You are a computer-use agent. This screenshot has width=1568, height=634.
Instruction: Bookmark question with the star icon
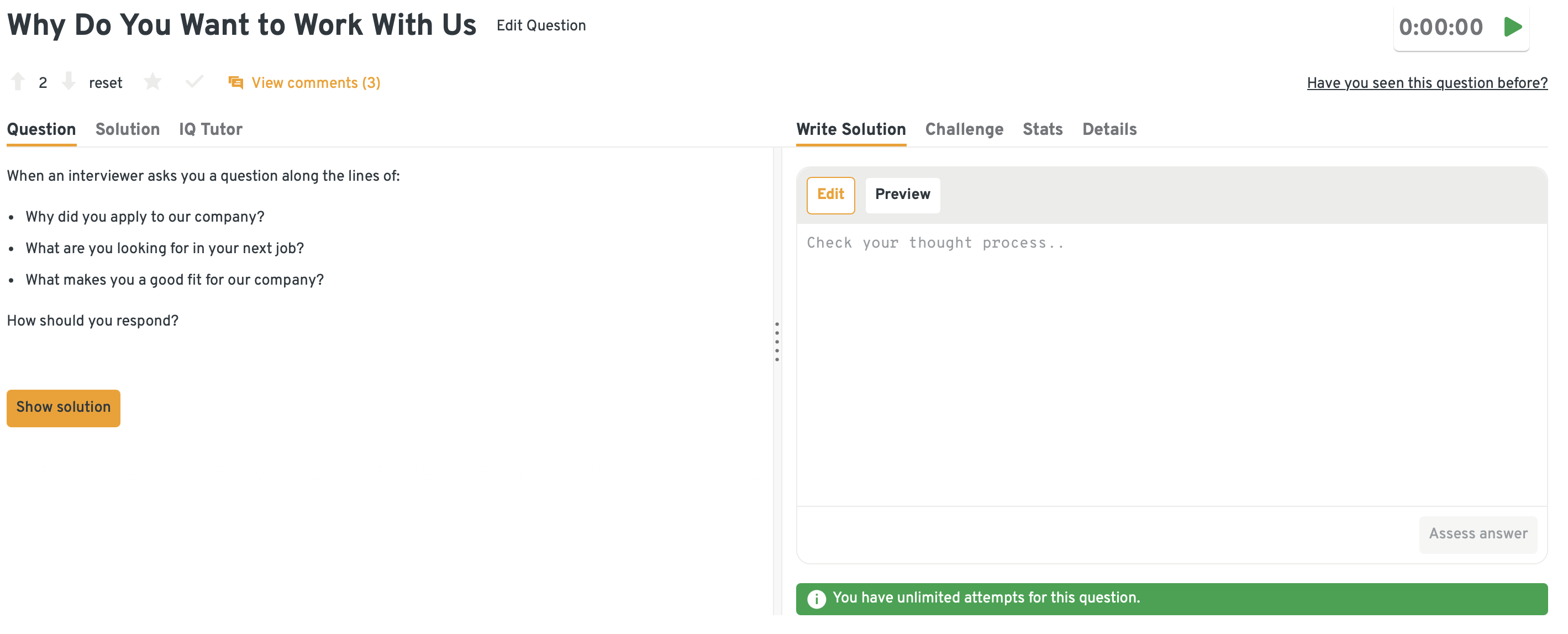pyautogui.click(x=152, y=82)
